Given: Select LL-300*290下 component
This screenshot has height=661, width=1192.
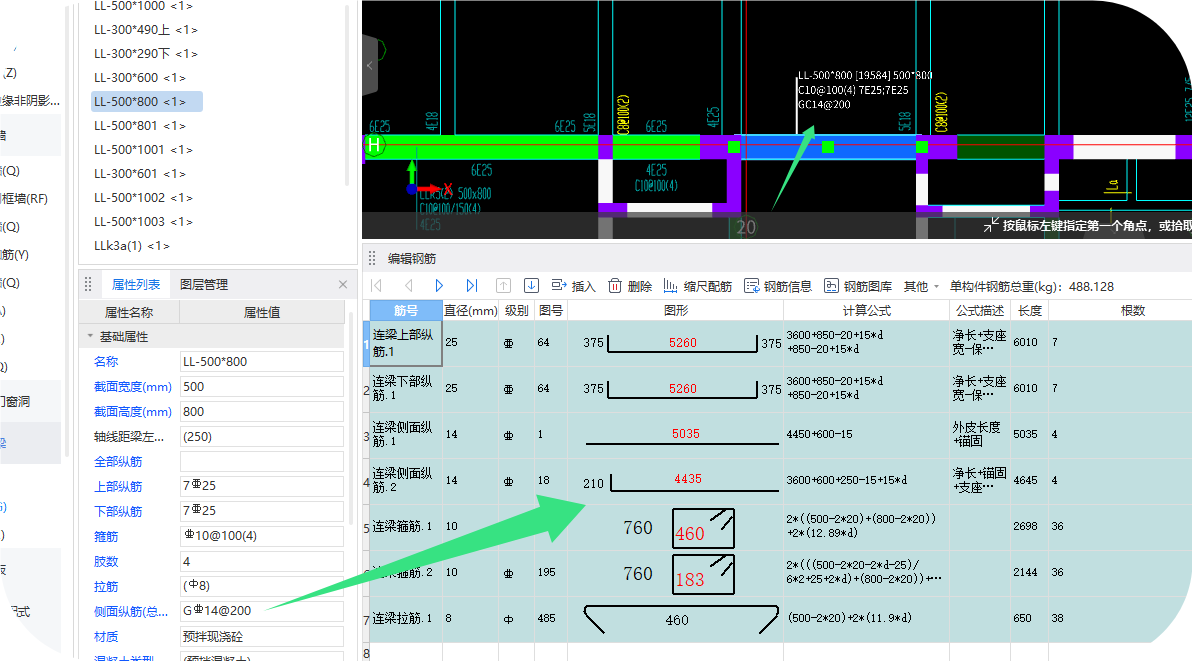Looking at the screenshot, I should (x=146, y=53).
